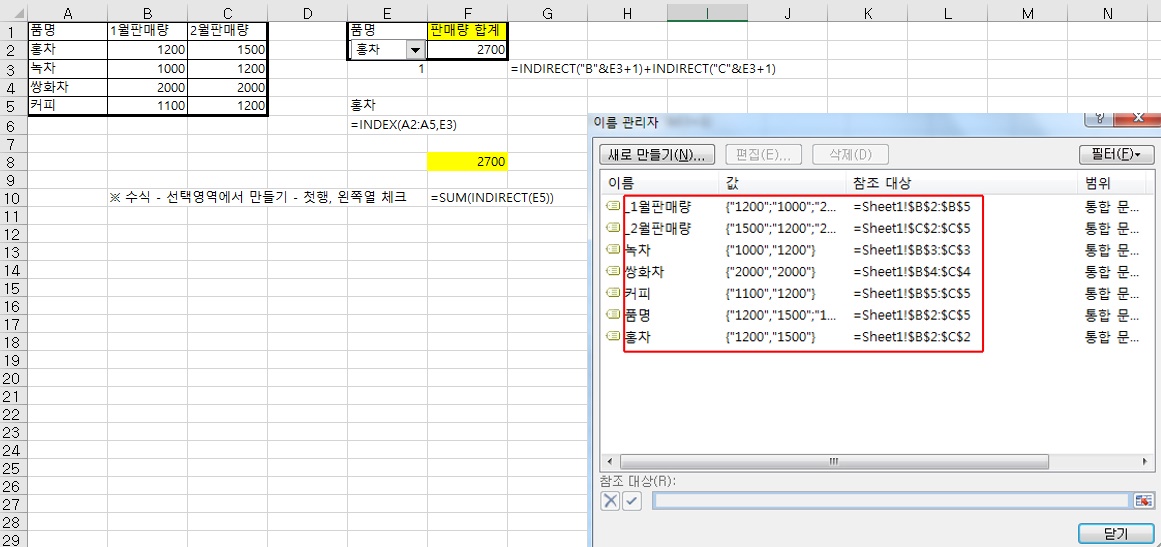Click the name icon beside _2월판매량
1161x547 pixels.
click(x=613, y=228)
